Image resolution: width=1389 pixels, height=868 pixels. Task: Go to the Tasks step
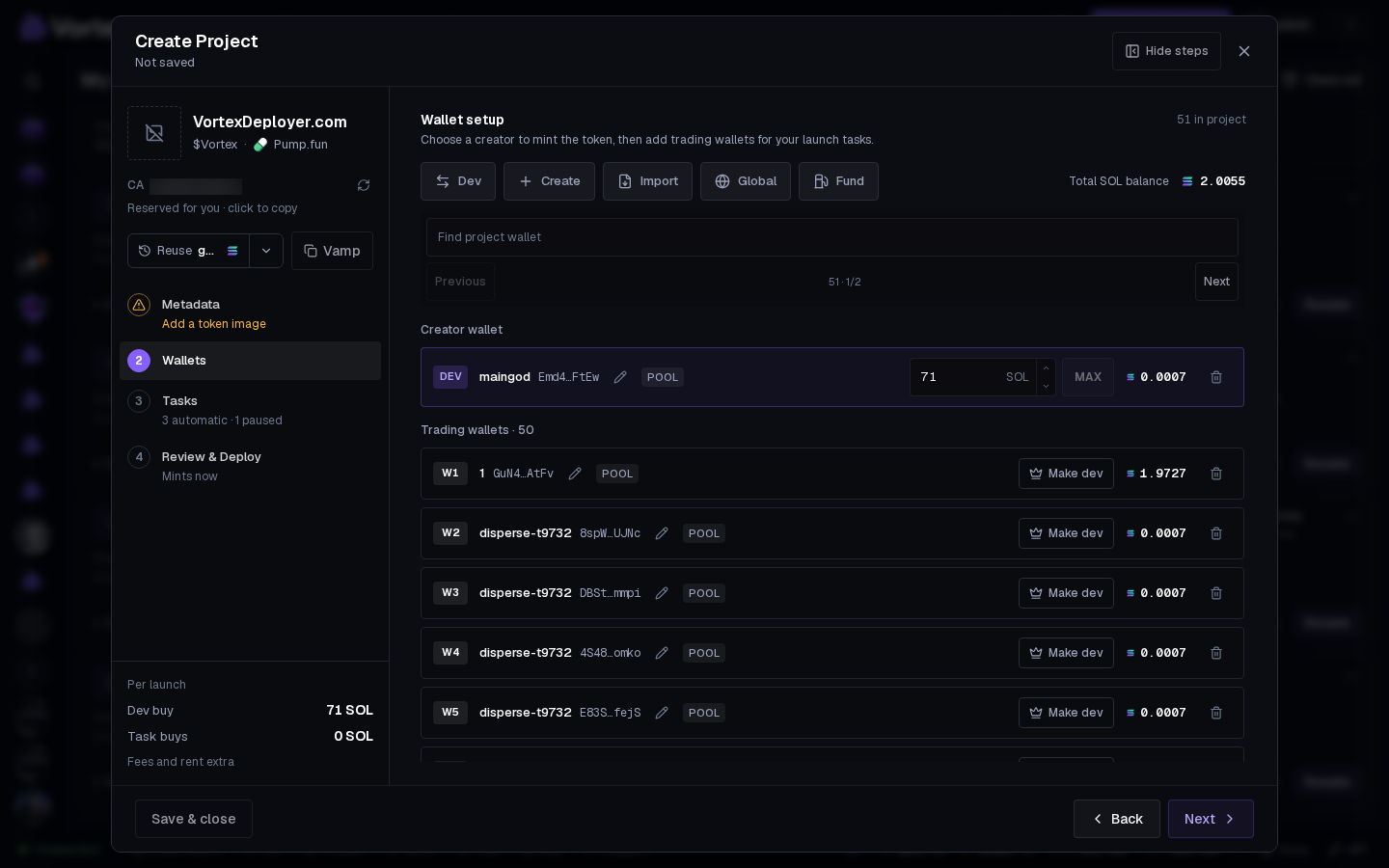click(x=251, y=410)
